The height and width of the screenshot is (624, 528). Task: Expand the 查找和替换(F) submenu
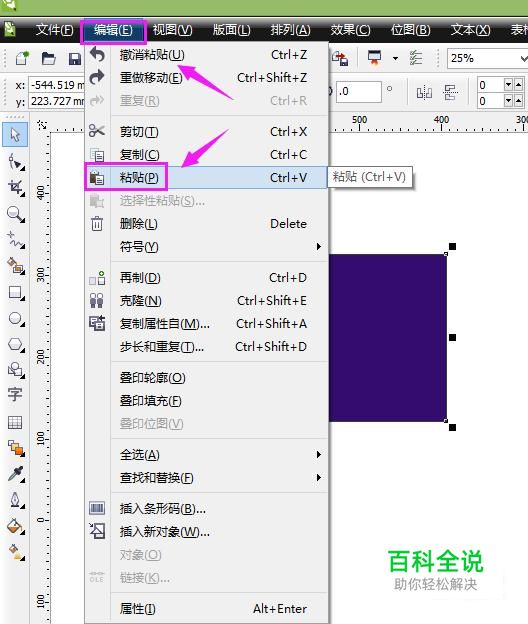[318, 478]
